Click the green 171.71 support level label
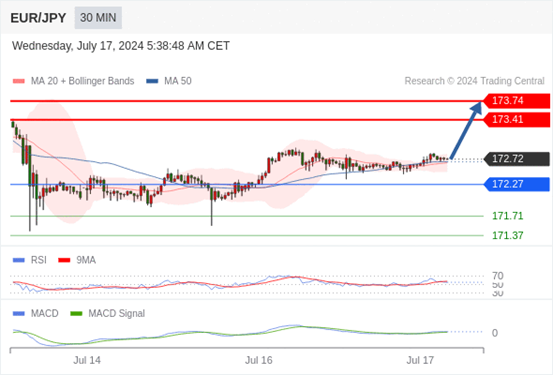Viewport: 553px width, 375px height. (x=508, y=216)
